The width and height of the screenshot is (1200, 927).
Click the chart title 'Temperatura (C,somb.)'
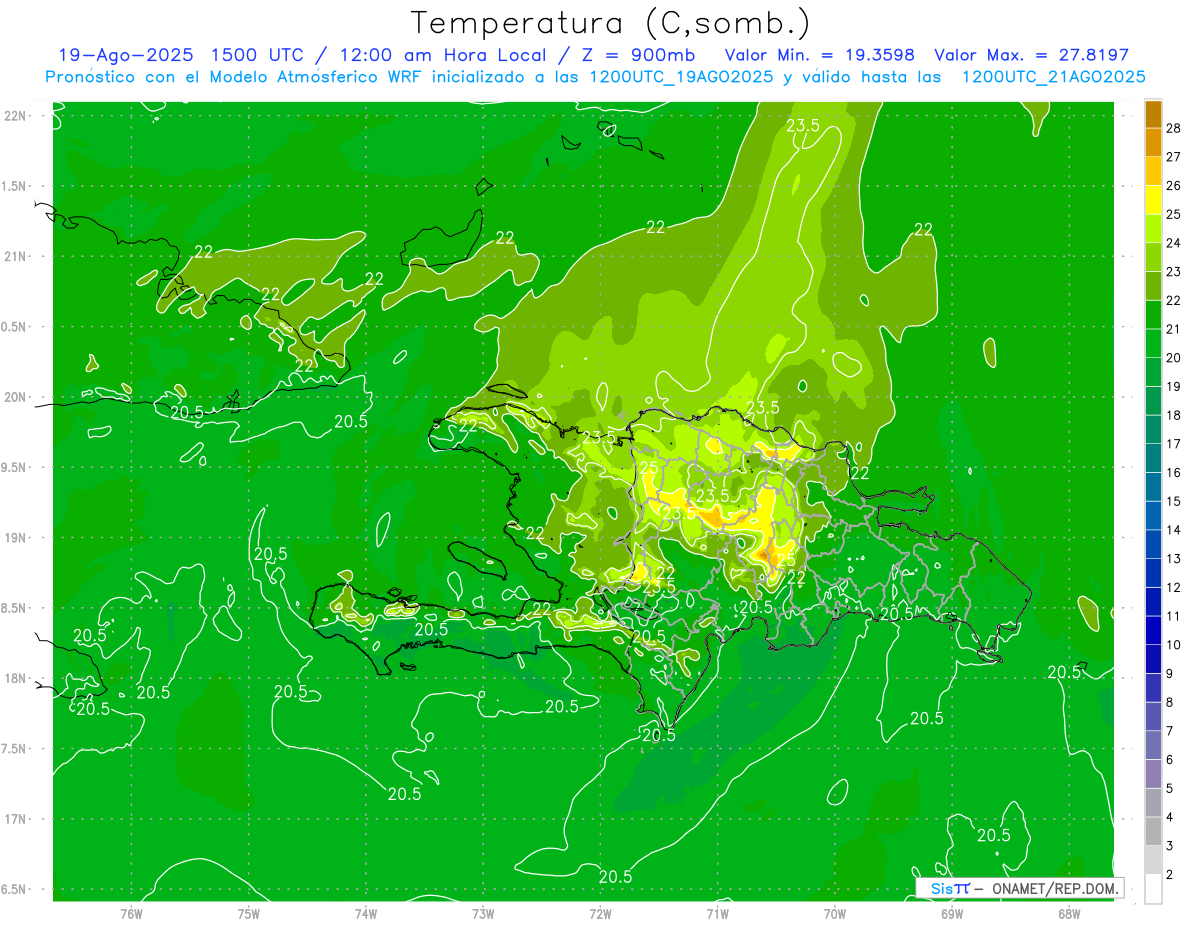click(610, 24)
